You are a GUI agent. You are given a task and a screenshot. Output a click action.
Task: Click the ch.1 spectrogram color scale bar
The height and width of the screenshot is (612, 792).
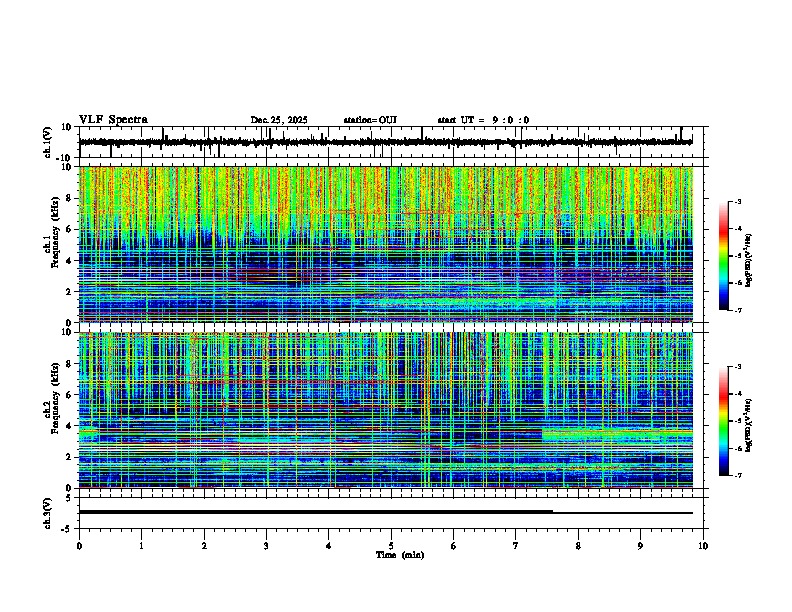coord(724,256)
